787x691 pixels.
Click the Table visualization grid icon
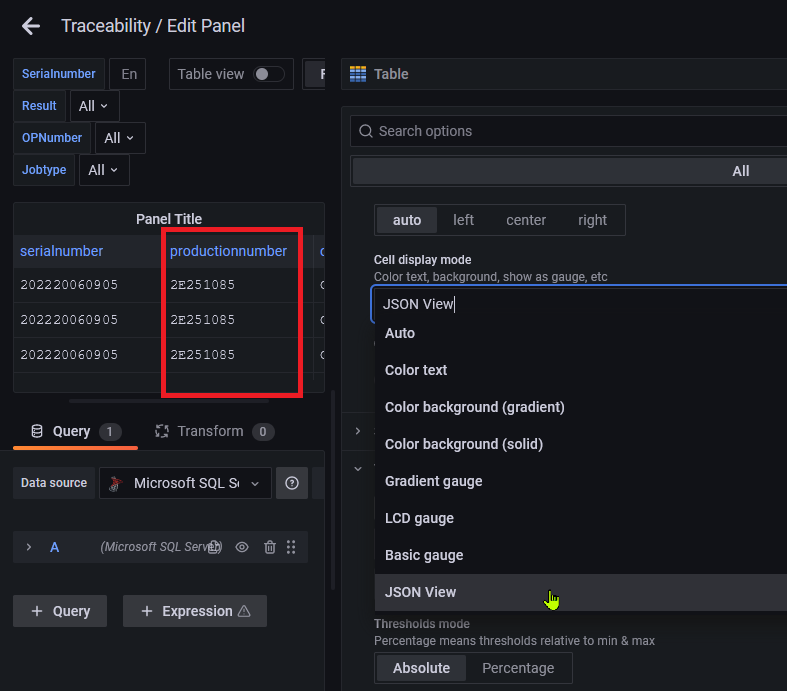pos(358,74)
